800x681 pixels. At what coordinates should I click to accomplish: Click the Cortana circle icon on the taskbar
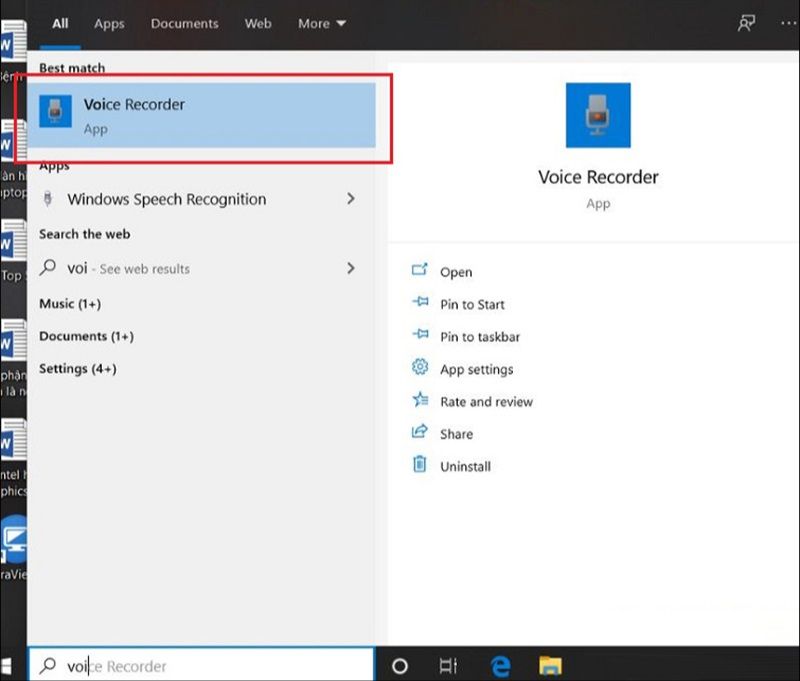[x=399, y=663]
